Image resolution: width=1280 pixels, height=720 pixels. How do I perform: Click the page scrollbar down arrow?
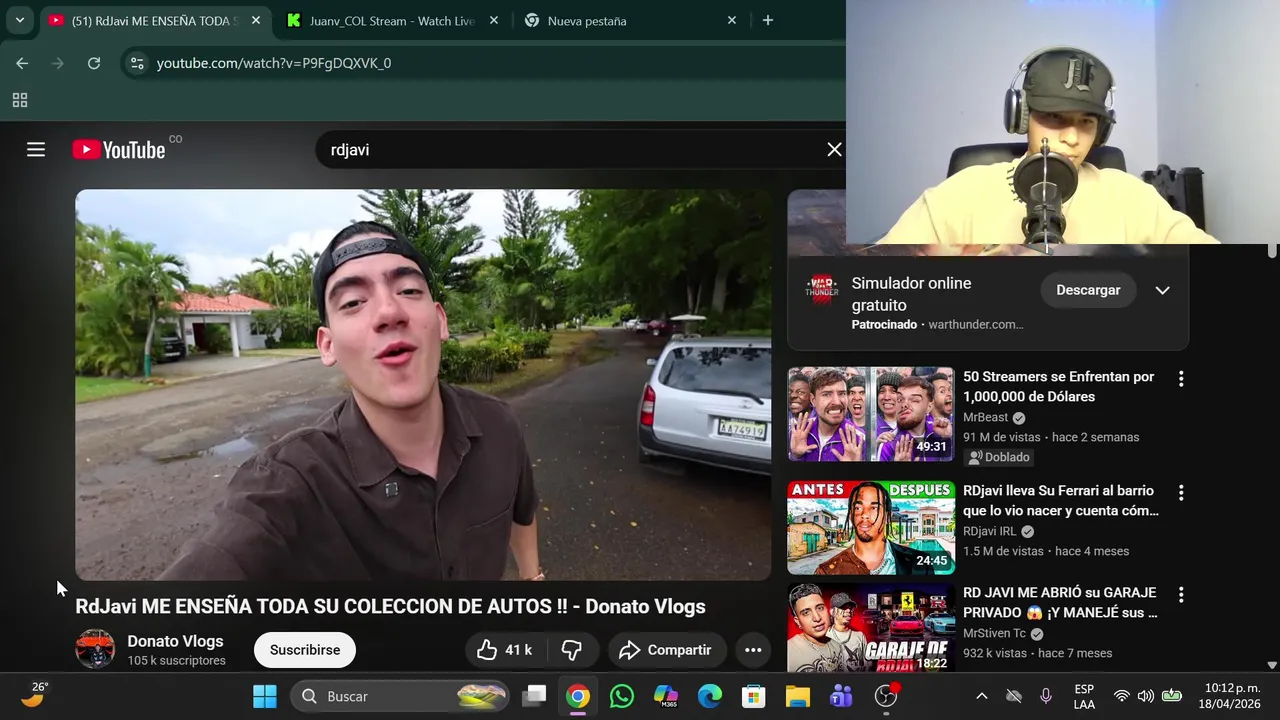click(x=1272, y=665)
